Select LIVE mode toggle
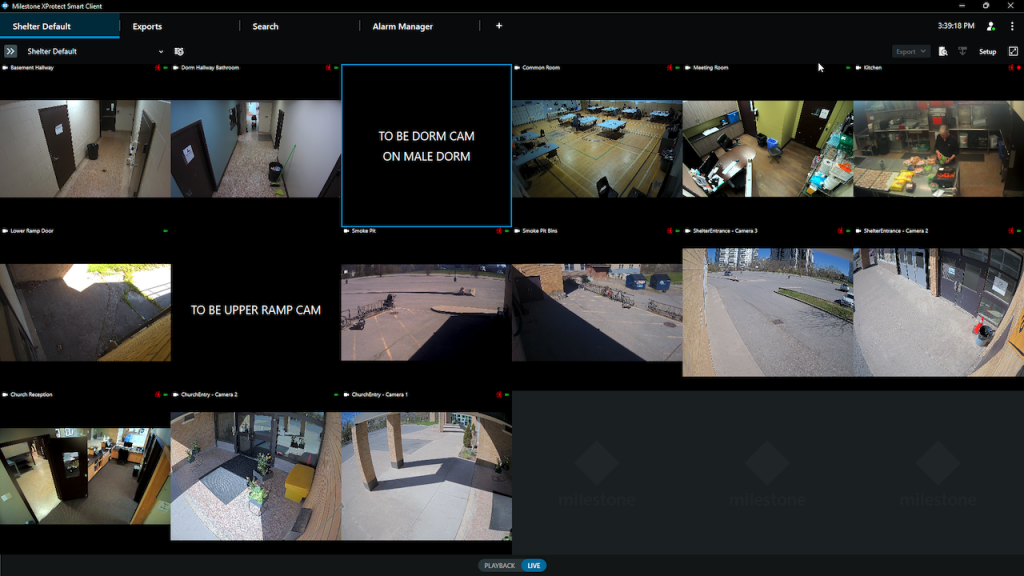Screen dimensions: 1024x576 tap(534, 565)
